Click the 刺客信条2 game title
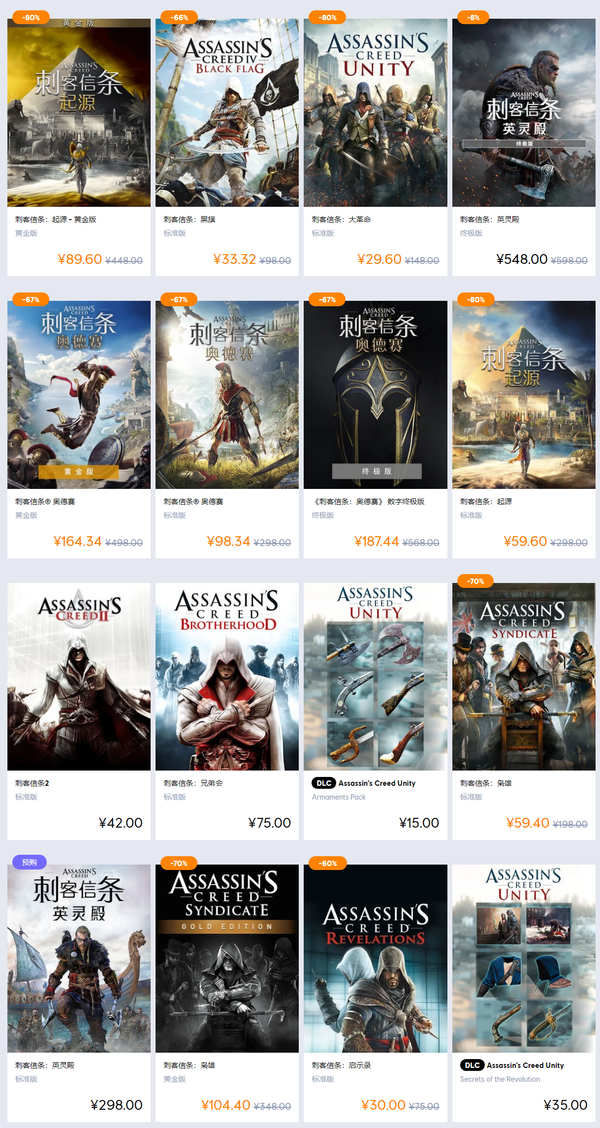600x1128 pixels. (34, 783)
